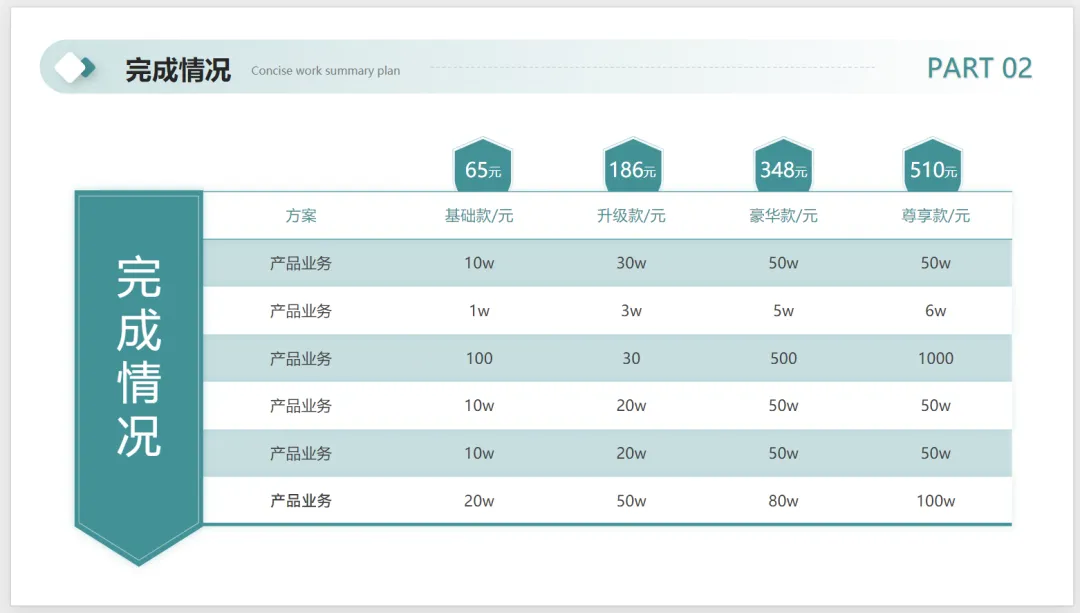Image resolution: width=1080 pixels, height=613 pixels.
Task: Click the 升级款/元 column header
Action: point(631,216)
